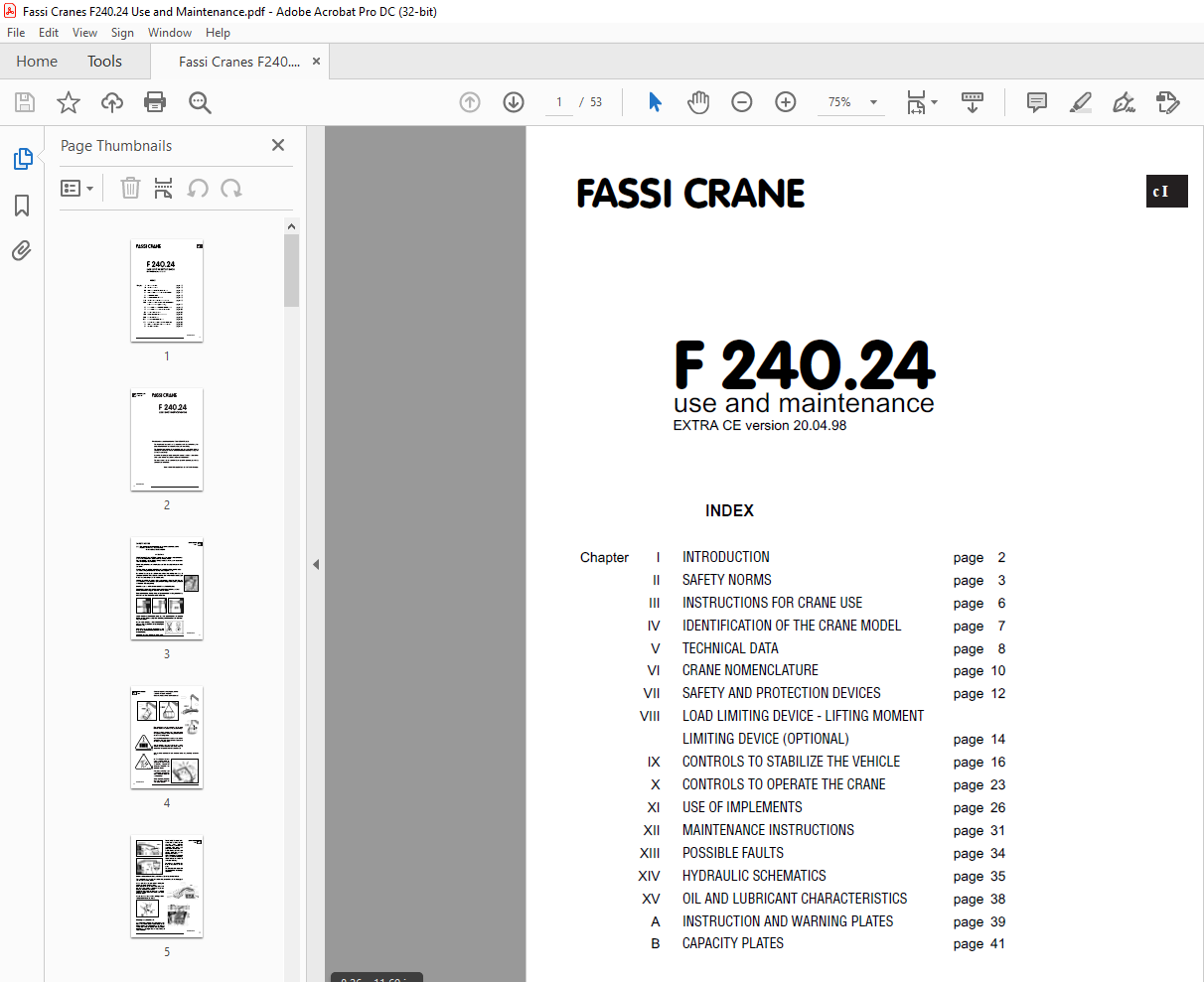Open the Attachments paperclip panel

pyautogui.click(x=22, y=251)
